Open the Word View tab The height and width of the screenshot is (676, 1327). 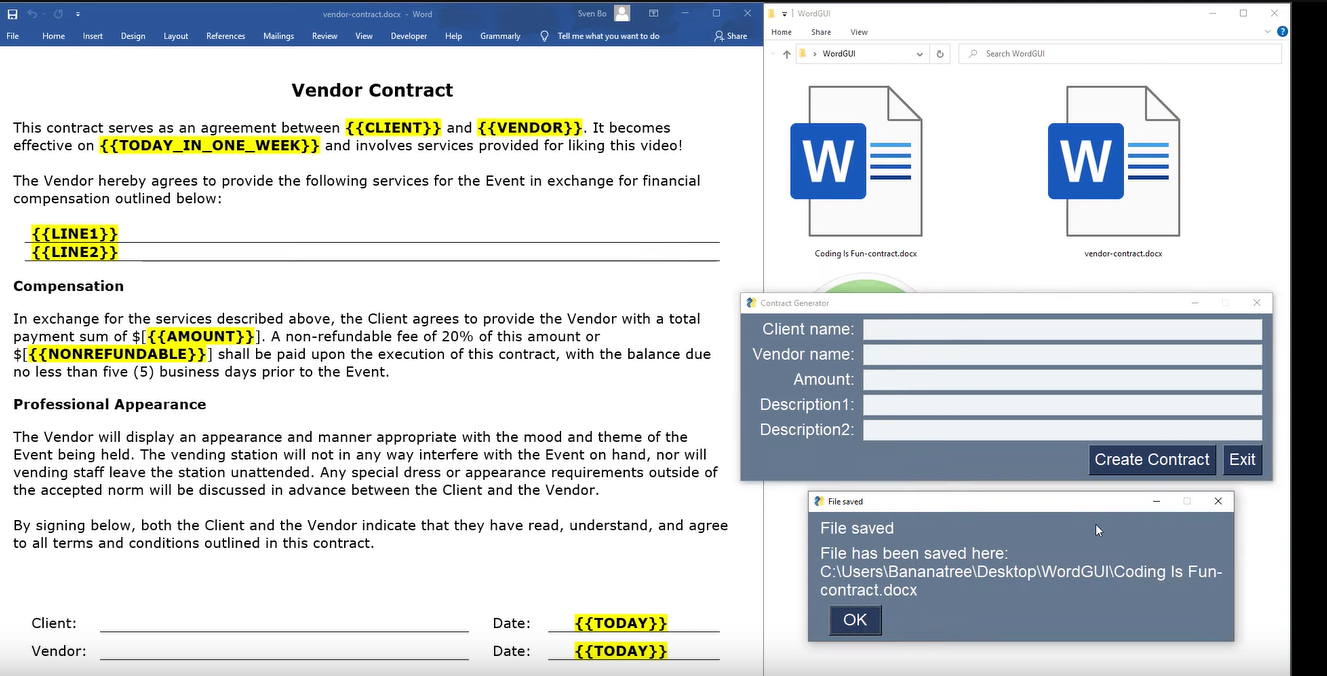[364, 36]
